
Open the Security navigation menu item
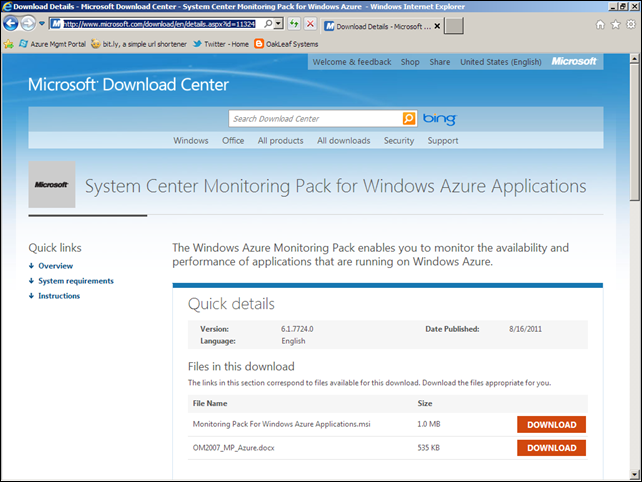[x=398, y=141]
